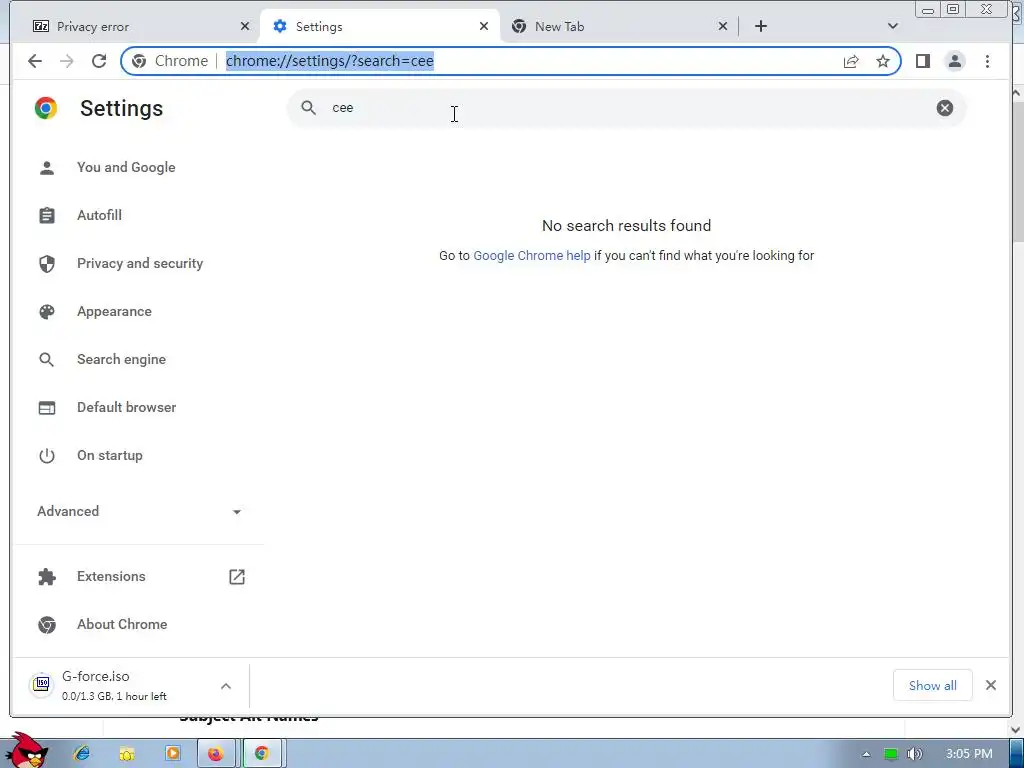The height and width of the screenshot is (768, 1024).
Task: Open the tab search dropdown arrow
Action: pos(893,26)
